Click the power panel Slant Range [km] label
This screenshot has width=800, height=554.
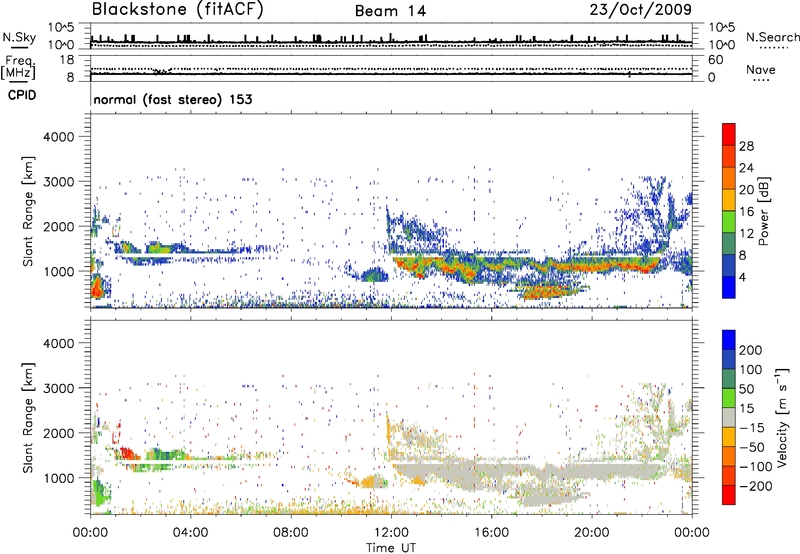coord(28,211)
